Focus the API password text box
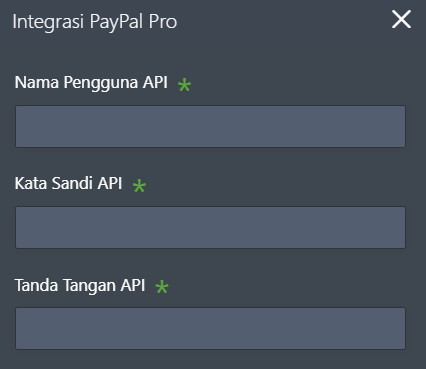Image resolution: width=426 pixels, height=369 pixels. click(210, 227)
